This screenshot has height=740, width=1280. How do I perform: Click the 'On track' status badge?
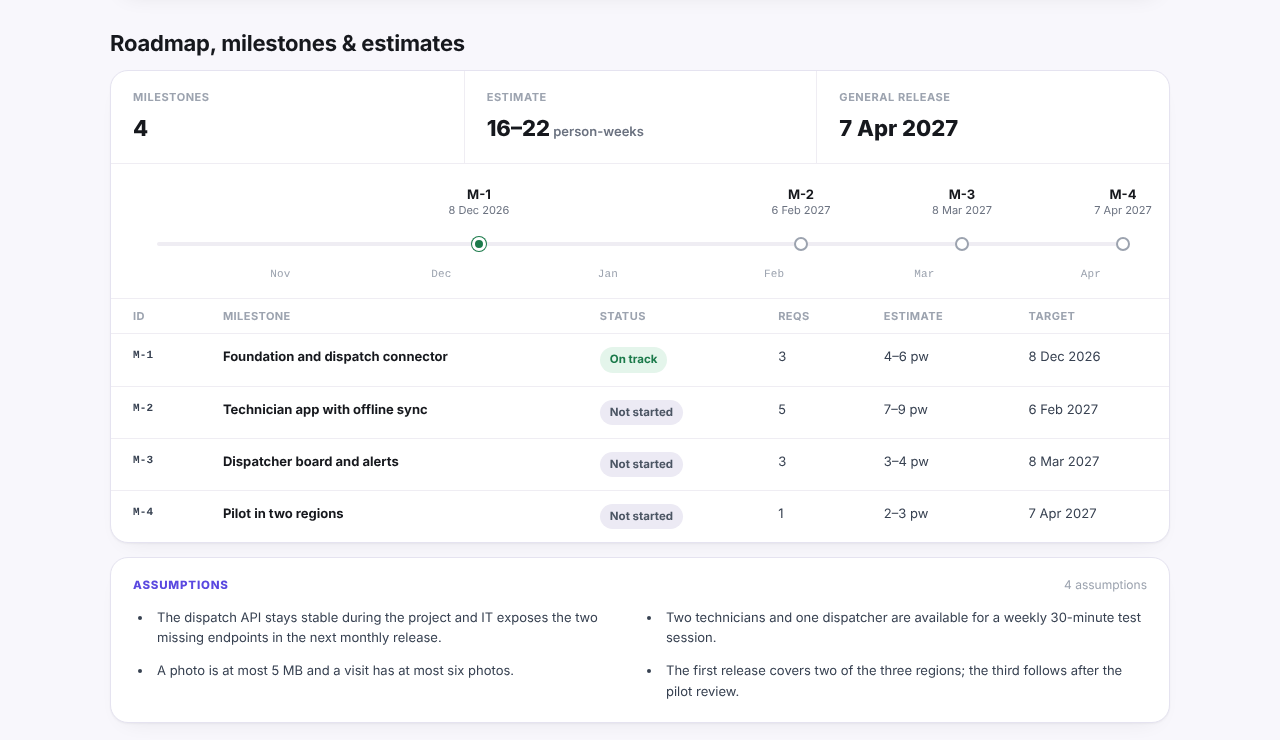tap(633, 360)
